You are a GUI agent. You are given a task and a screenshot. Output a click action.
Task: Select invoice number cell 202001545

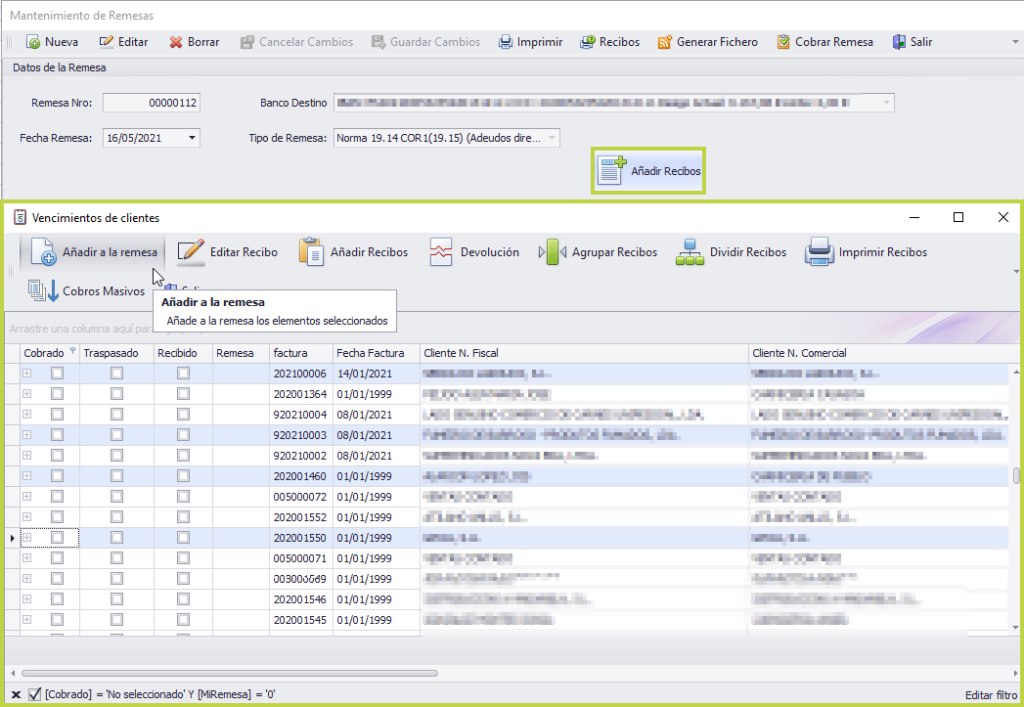click(300, 620)
